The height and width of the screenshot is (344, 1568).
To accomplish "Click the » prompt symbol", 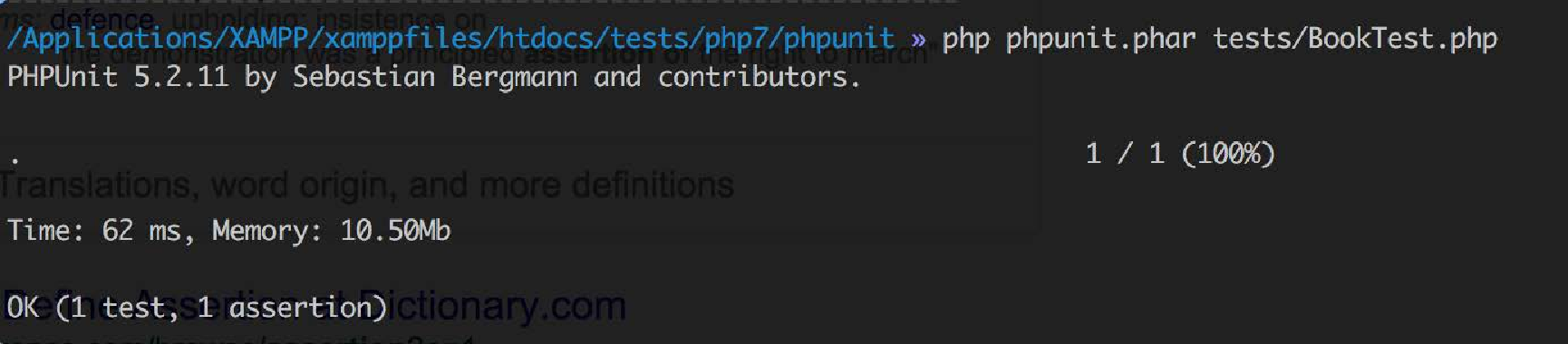I will point(919,40).
